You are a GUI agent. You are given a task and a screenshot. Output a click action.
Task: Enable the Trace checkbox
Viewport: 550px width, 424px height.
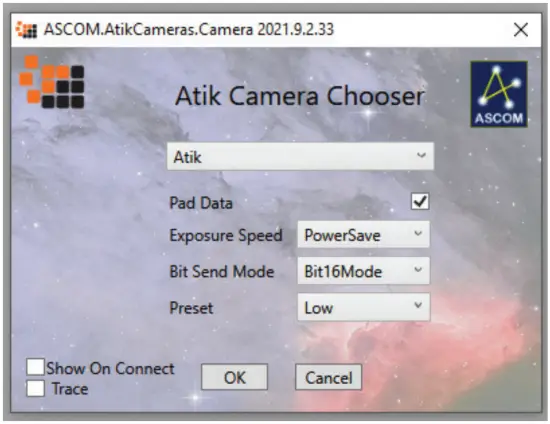tap(35, 388)
